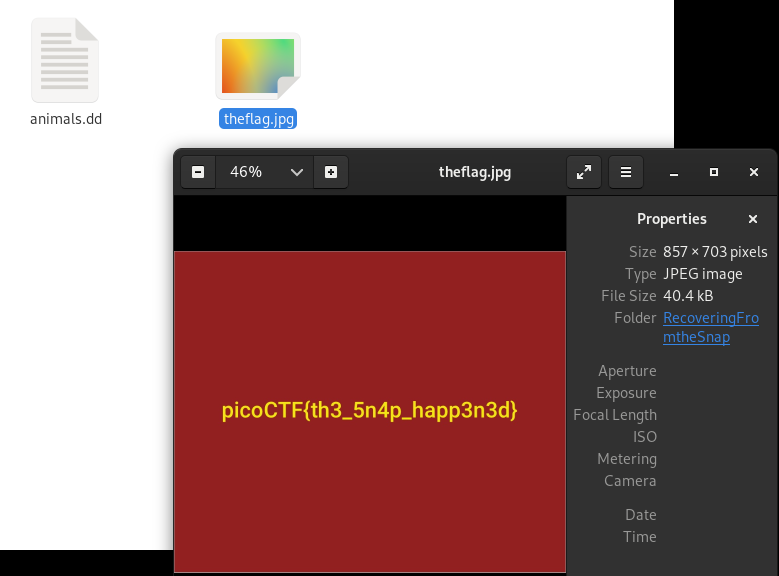779x576 pixels.
Task: Enter fullscreen with the expand arrows icon
Action: [x=584, y=172]
